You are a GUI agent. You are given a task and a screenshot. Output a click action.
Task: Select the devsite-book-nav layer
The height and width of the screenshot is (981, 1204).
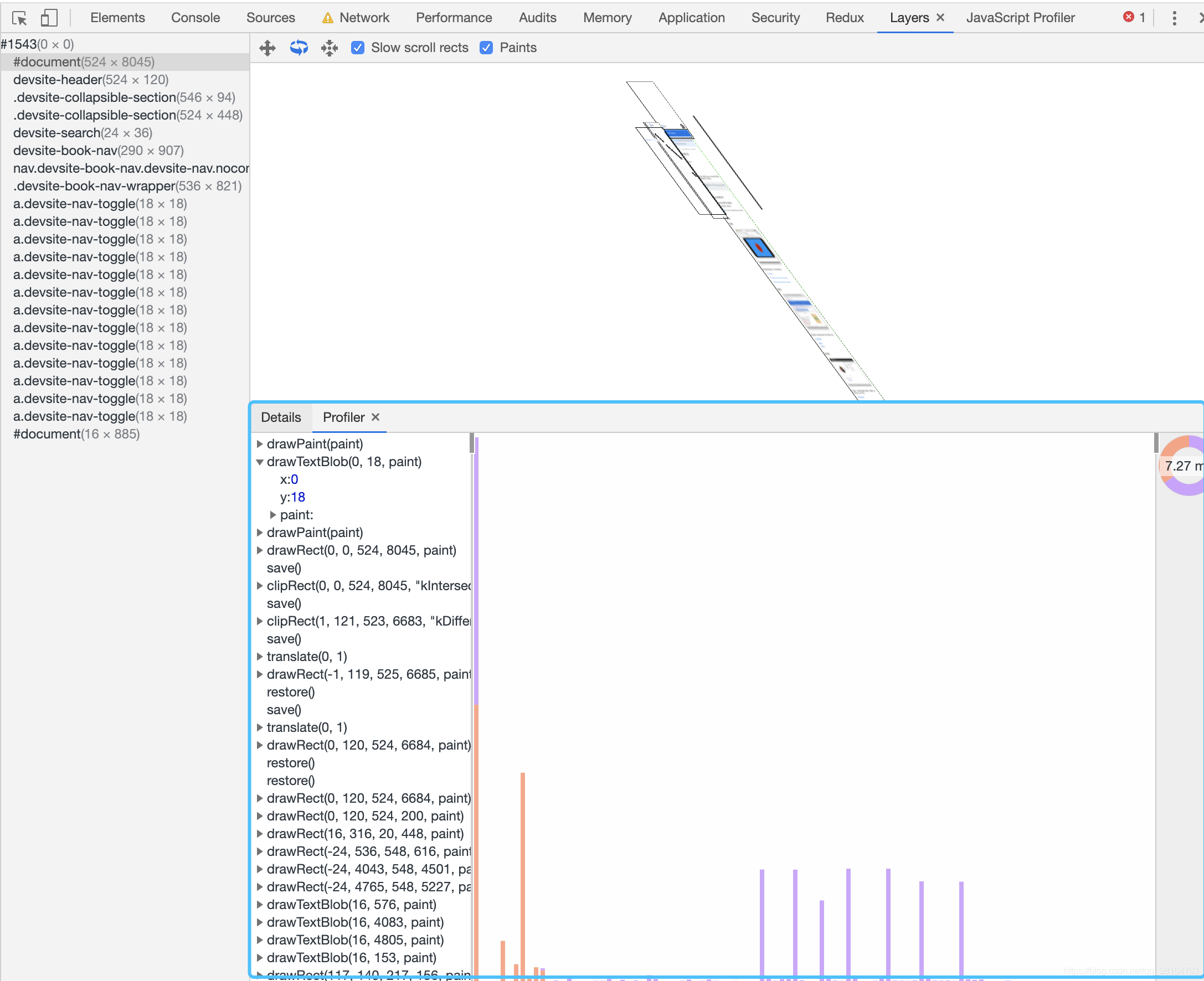pos(99,151)
